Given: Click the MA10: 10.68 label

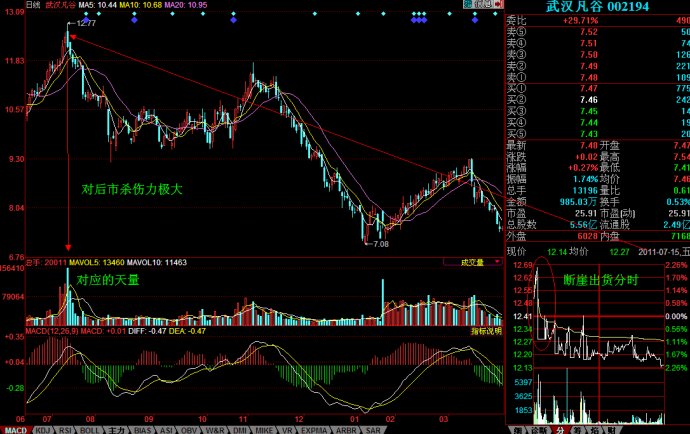Looking at the screenshot, I should point(141,5).
